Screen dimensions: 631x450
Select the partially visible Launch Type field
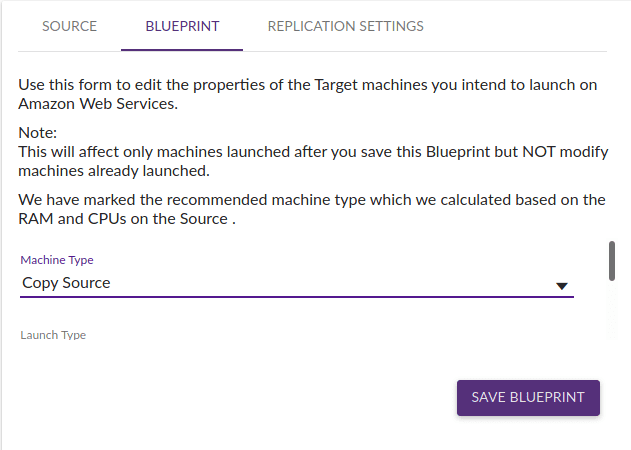53,335
